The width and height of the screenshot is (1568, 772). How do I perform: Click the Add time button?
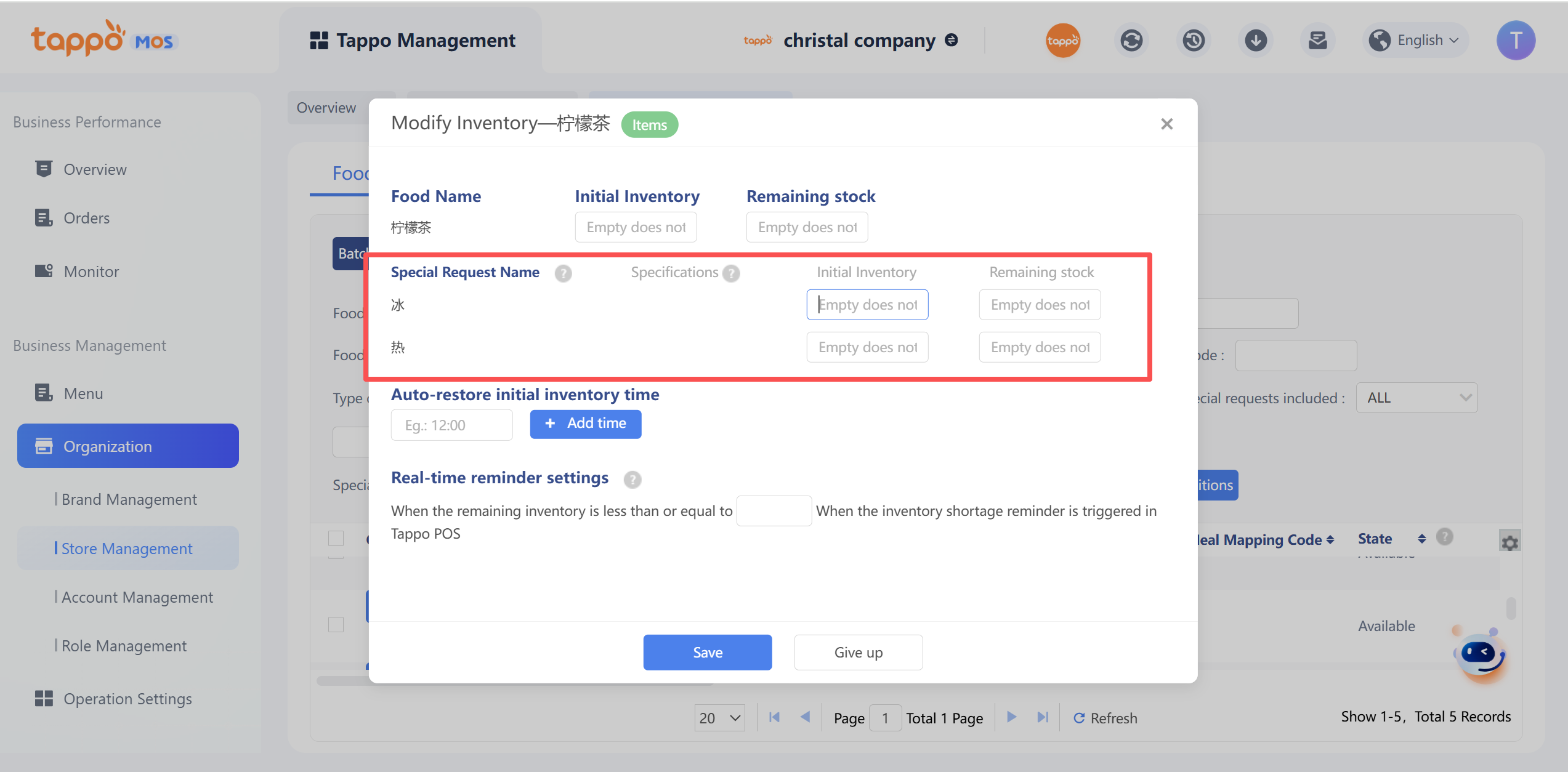tap(585, 424)
